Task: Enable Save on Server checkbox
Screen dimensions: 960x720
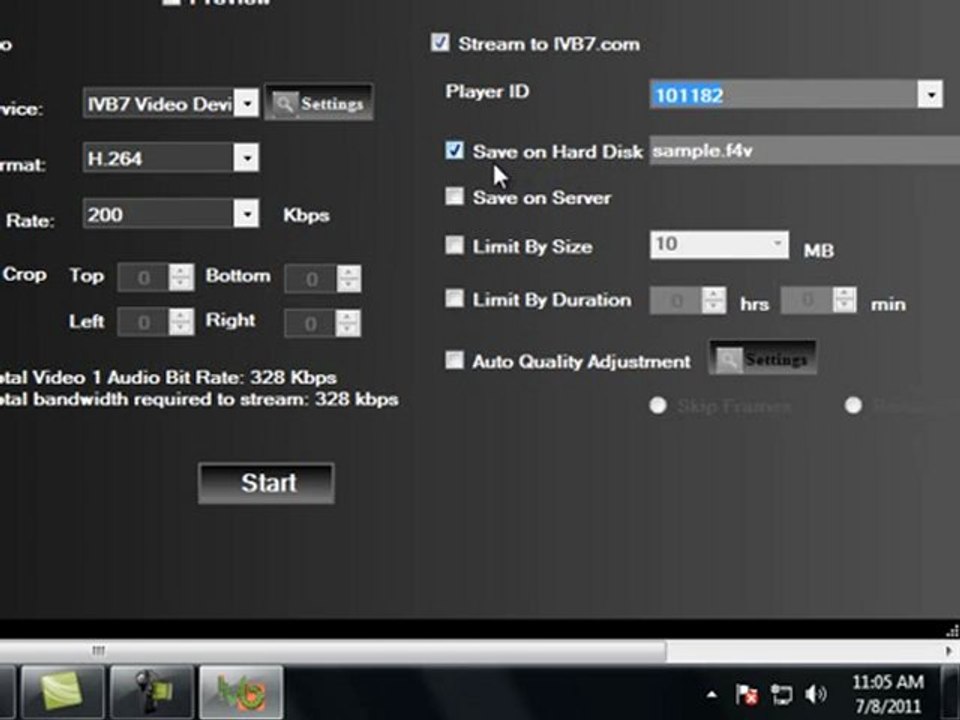Action: point(454,196)
